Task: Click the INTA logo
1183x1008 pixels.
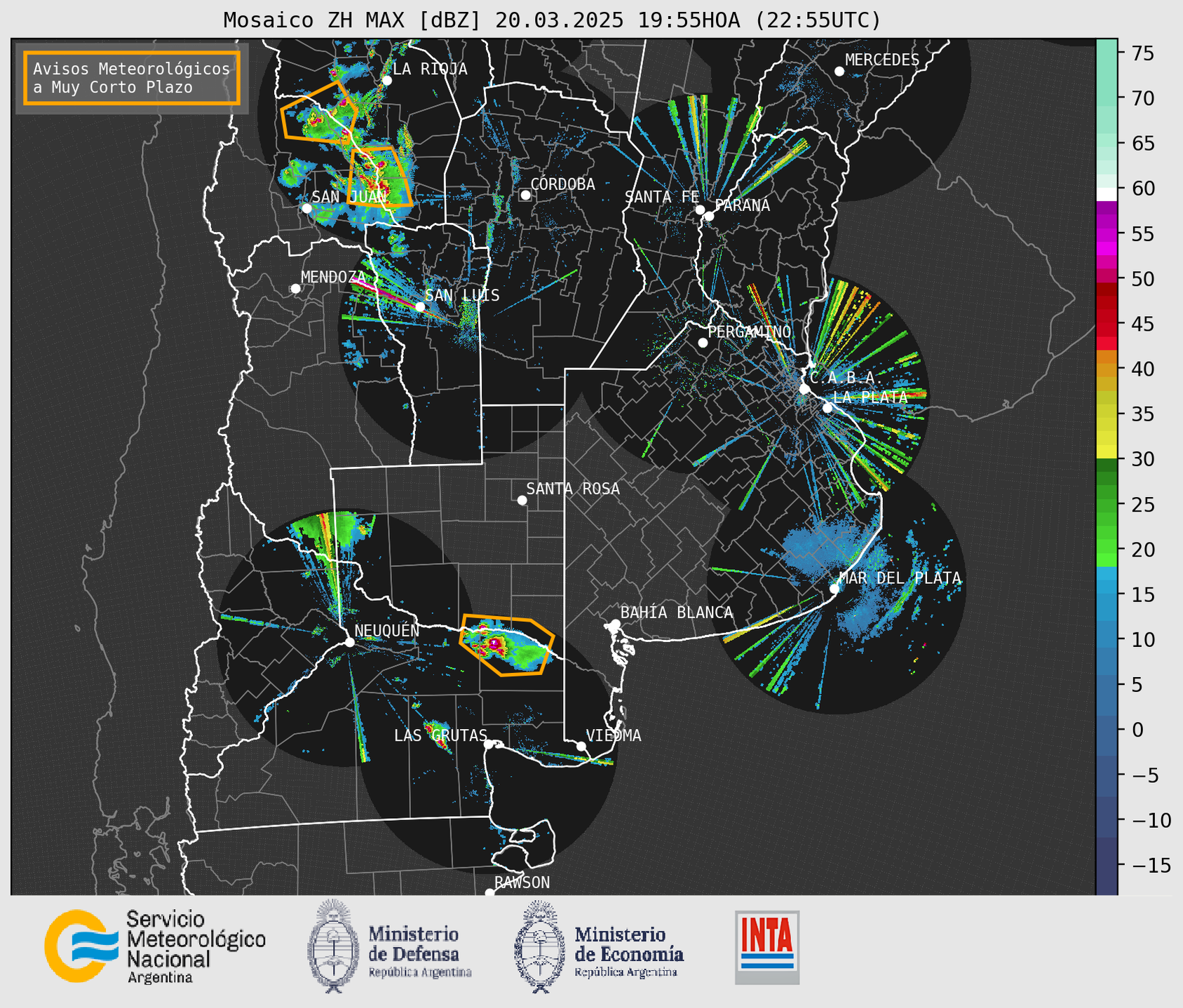Action: tap(767, 947)
